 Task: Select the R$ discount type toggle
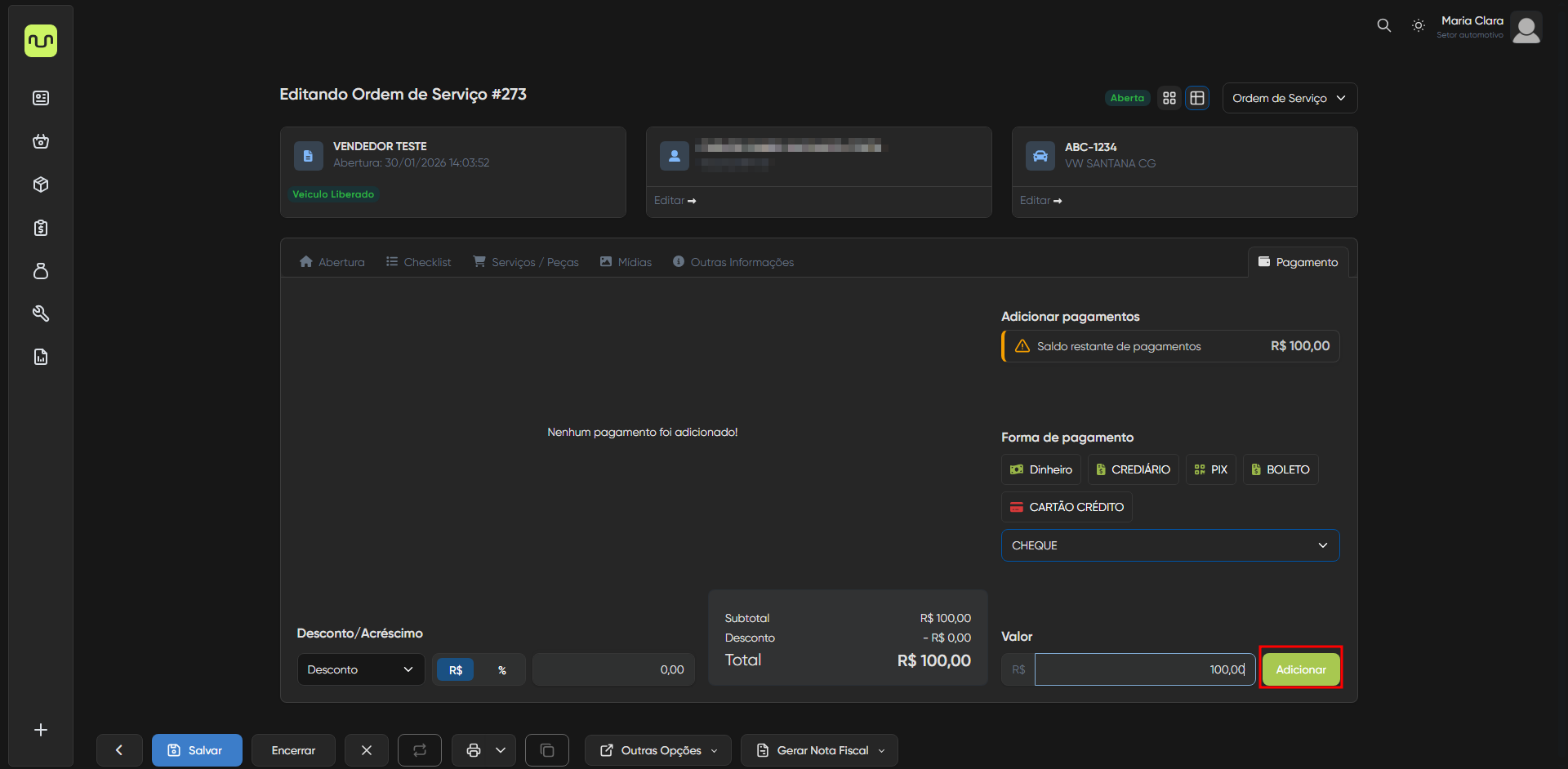point(456,669)
